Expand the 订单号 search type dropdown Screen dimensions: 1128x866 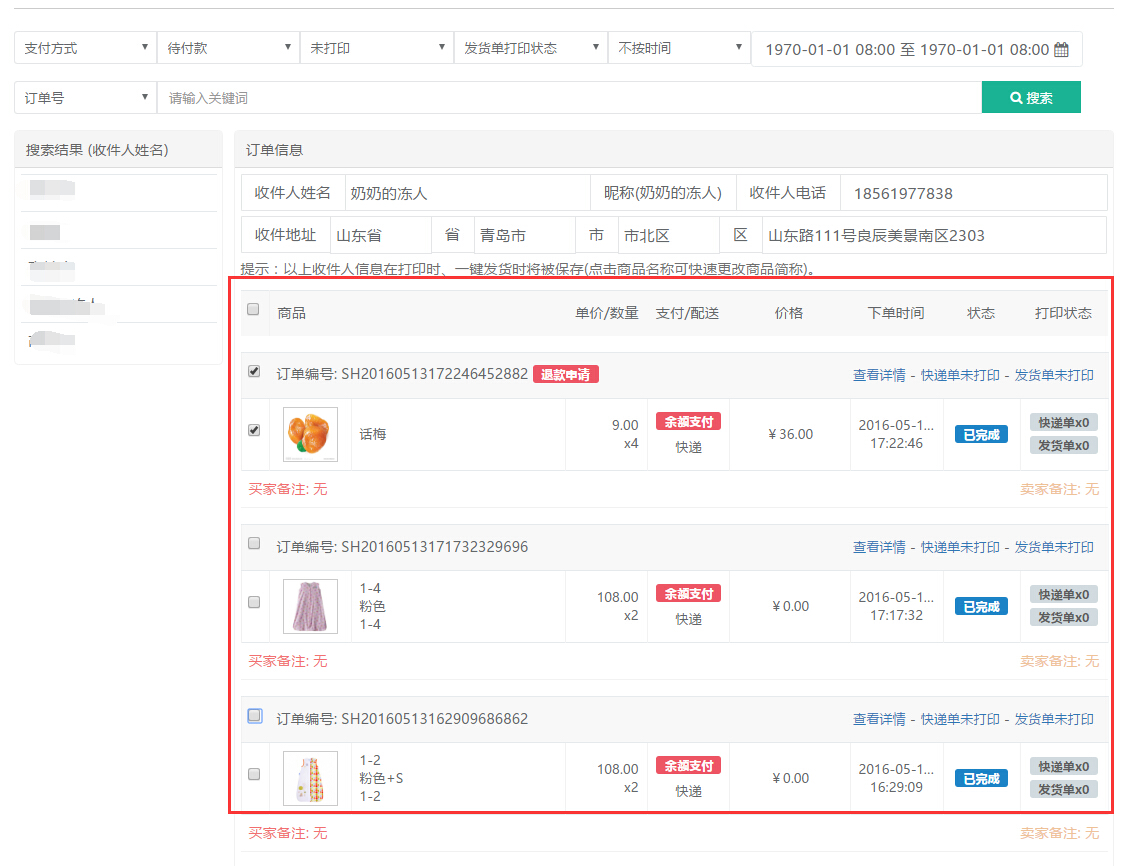(x=86, y=98)
